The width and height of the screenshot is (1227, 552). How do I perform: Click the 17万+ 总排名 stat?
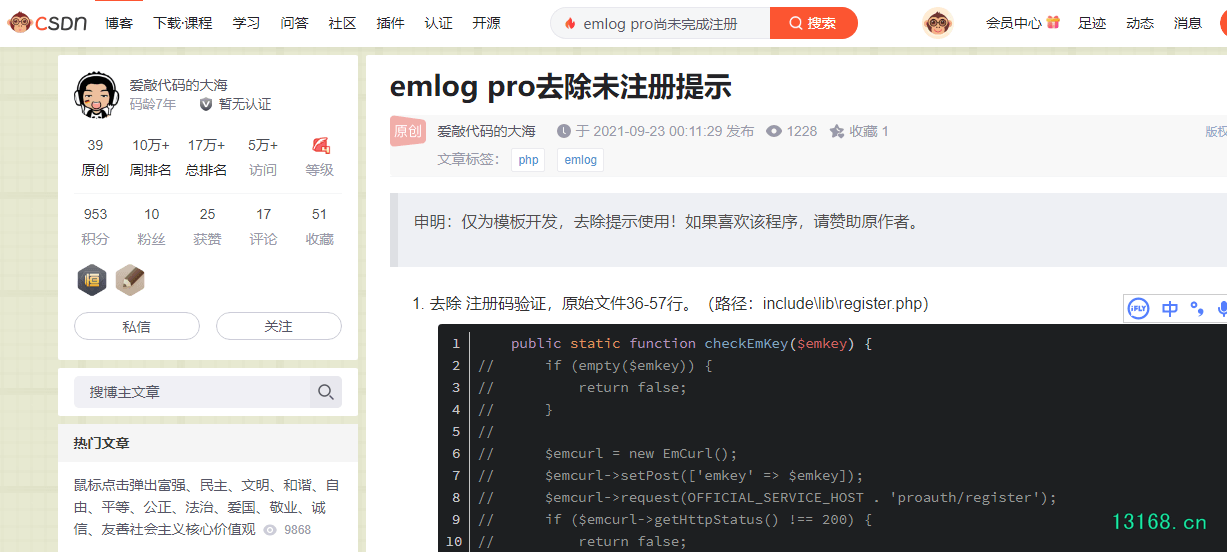207,157
